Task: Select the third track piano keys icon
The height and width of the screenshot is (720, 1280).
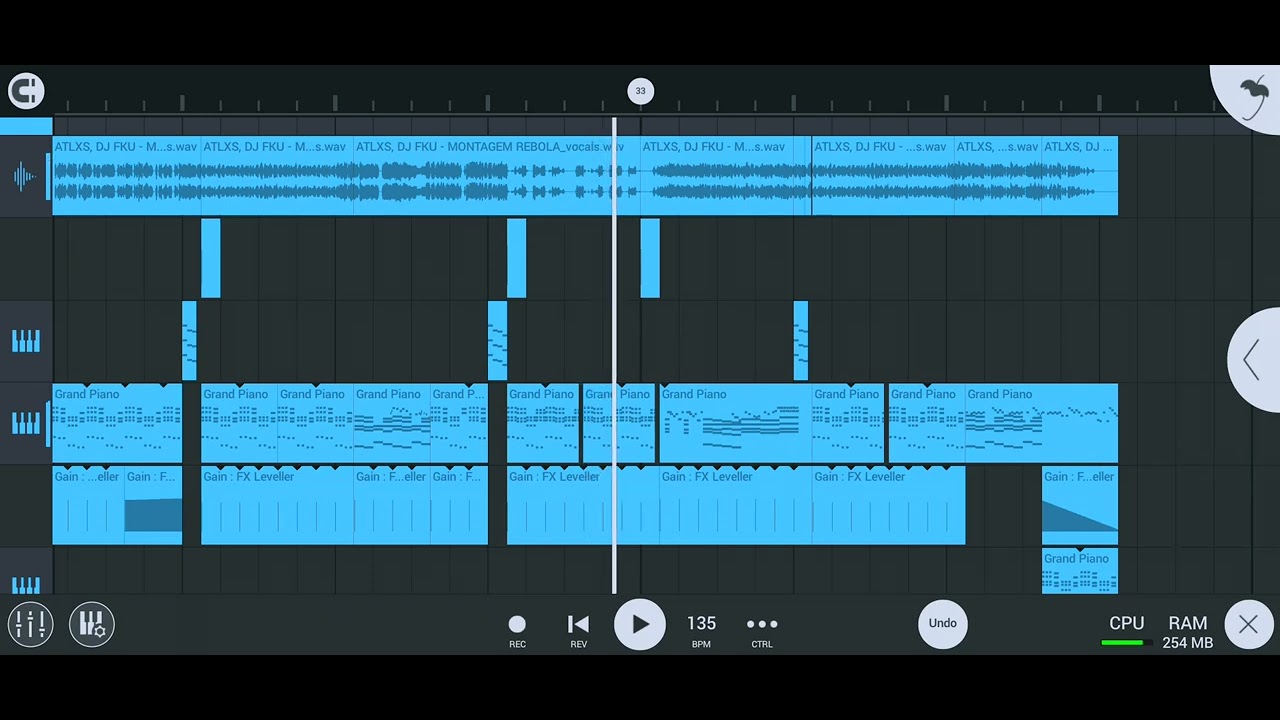Action: [26, 342]
